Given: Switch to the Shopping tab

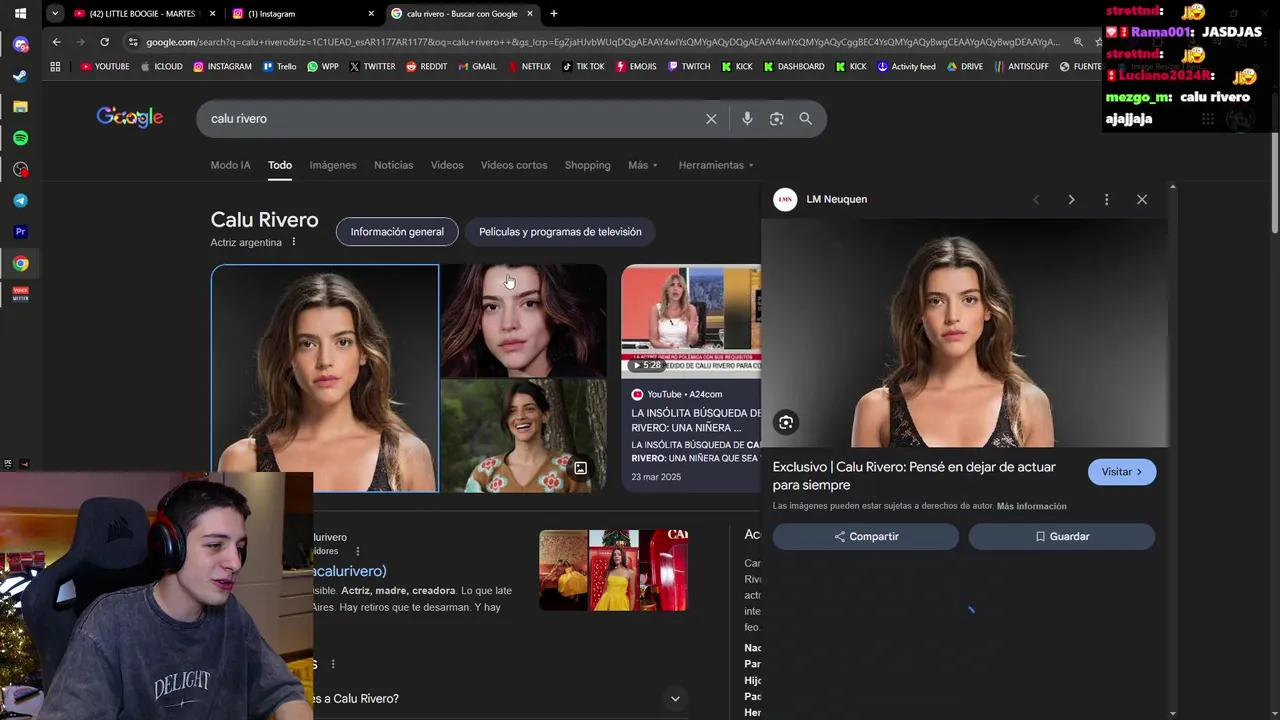Looking at the screenshot, I should (587, 165).
